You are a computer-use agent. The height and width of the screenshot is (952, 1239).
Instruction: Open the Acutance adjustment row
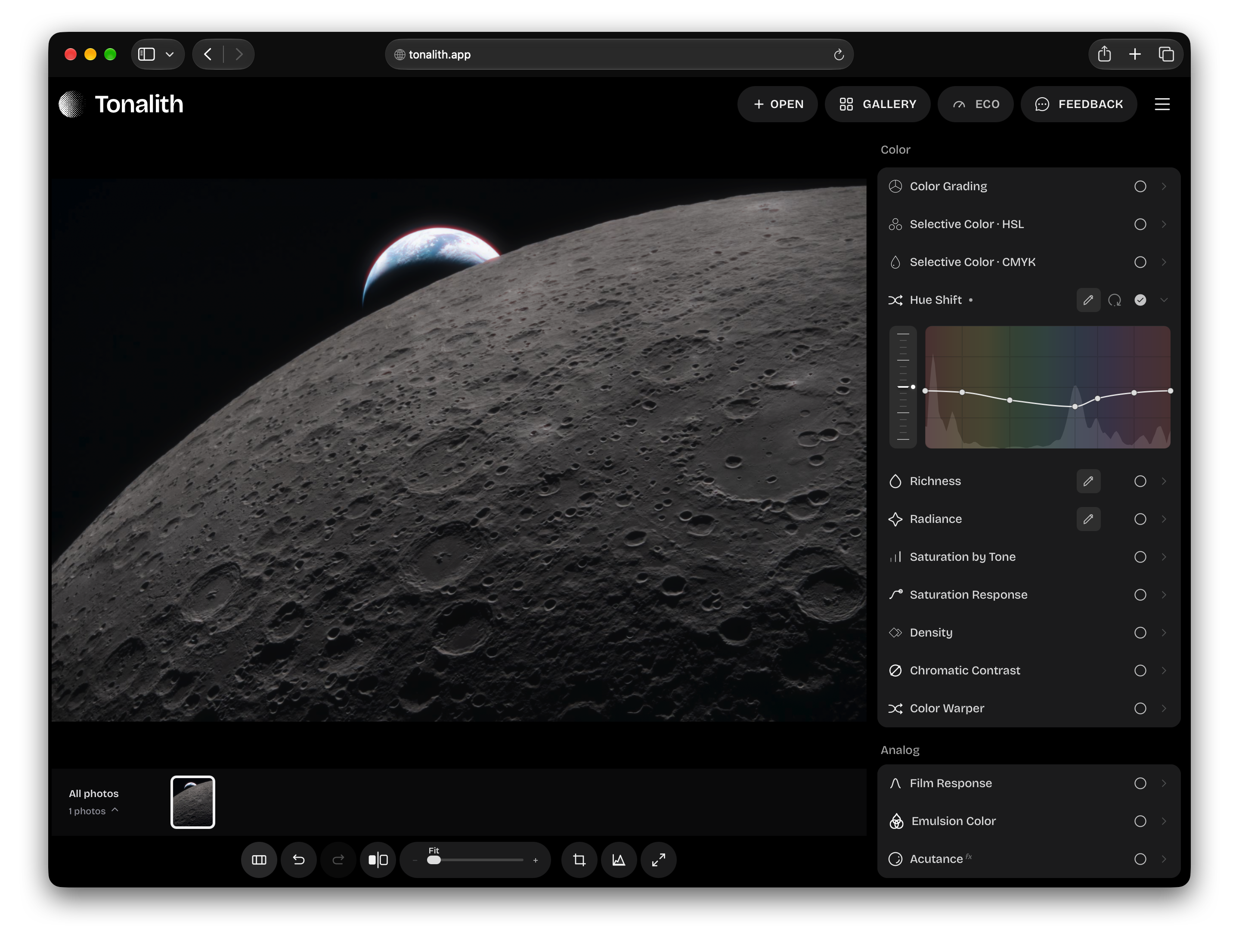pos(1028,859)
